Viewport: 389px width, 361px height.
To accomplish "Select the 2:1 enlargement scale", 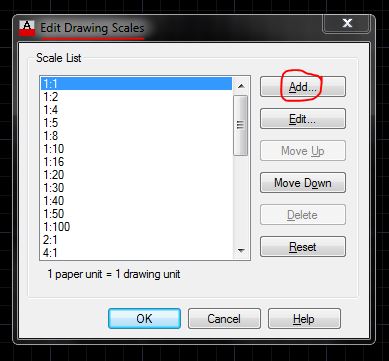I will (136, 240).
